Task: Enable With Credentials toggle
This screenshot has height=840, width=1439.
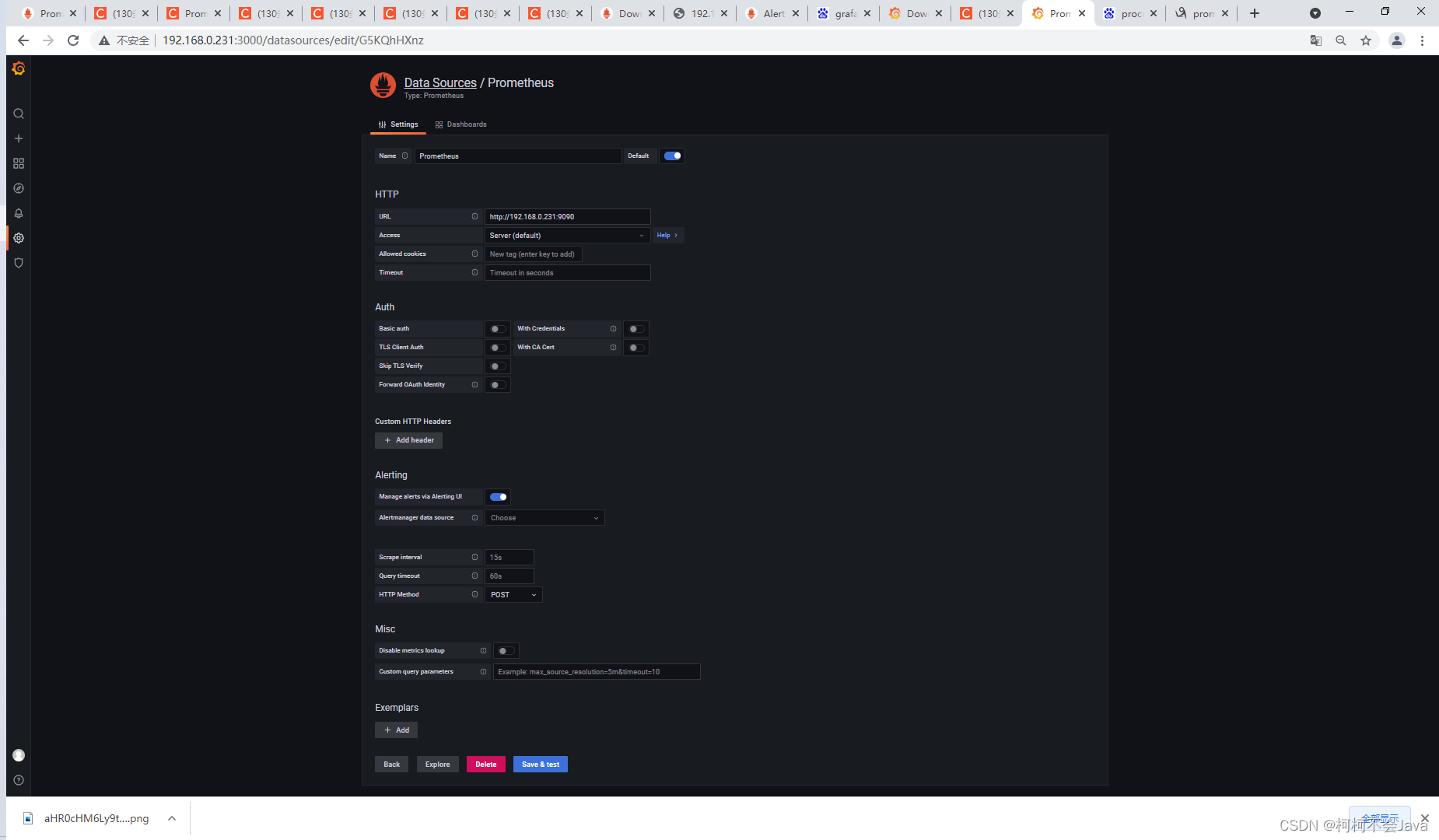Action: 636,329
